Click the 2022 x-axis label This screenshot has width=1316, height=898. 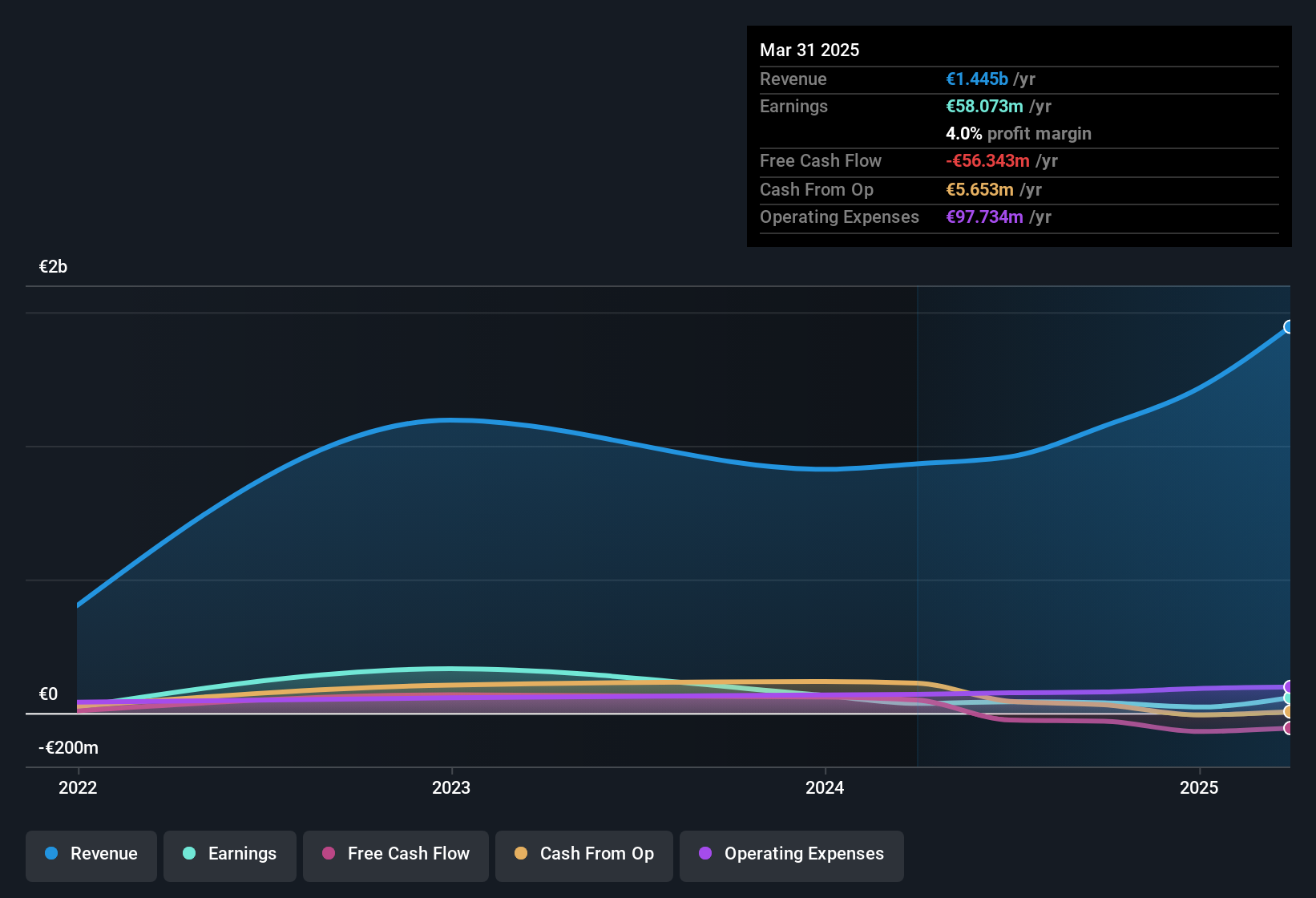click(x=78, y=787)
